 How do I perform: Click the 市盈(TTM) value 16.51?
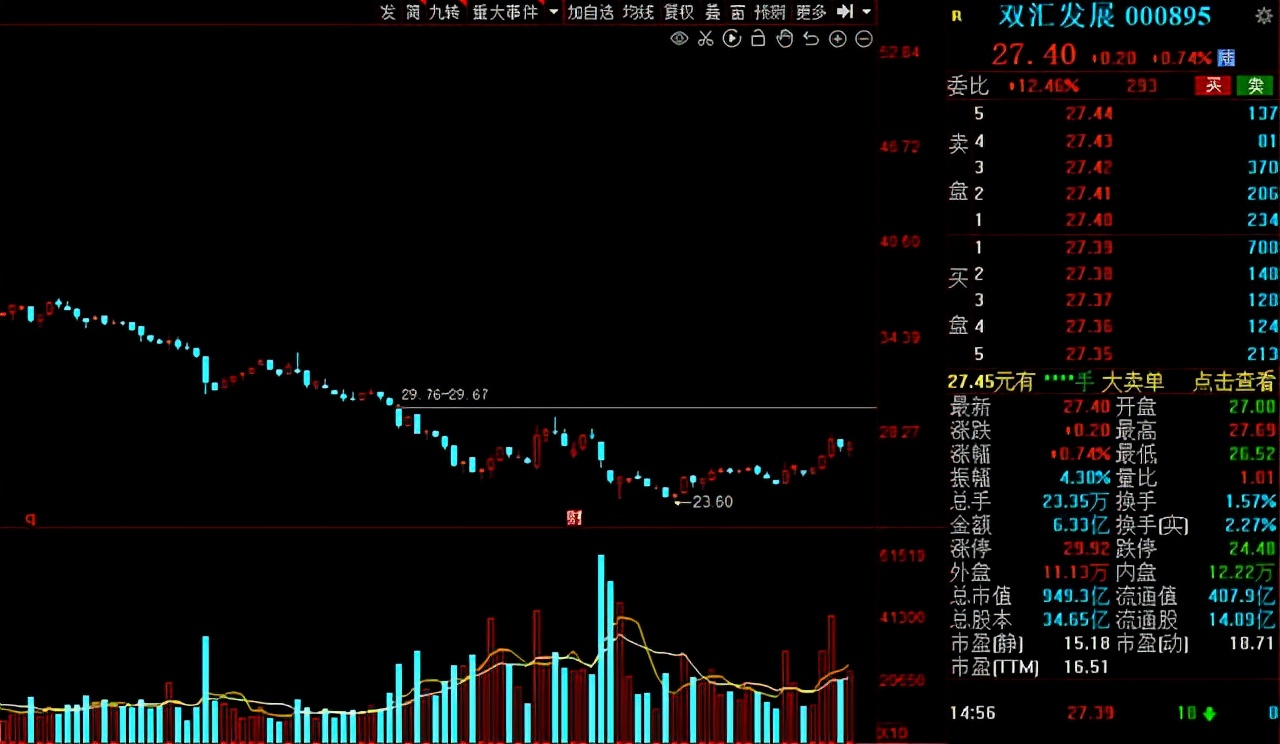1086,666
